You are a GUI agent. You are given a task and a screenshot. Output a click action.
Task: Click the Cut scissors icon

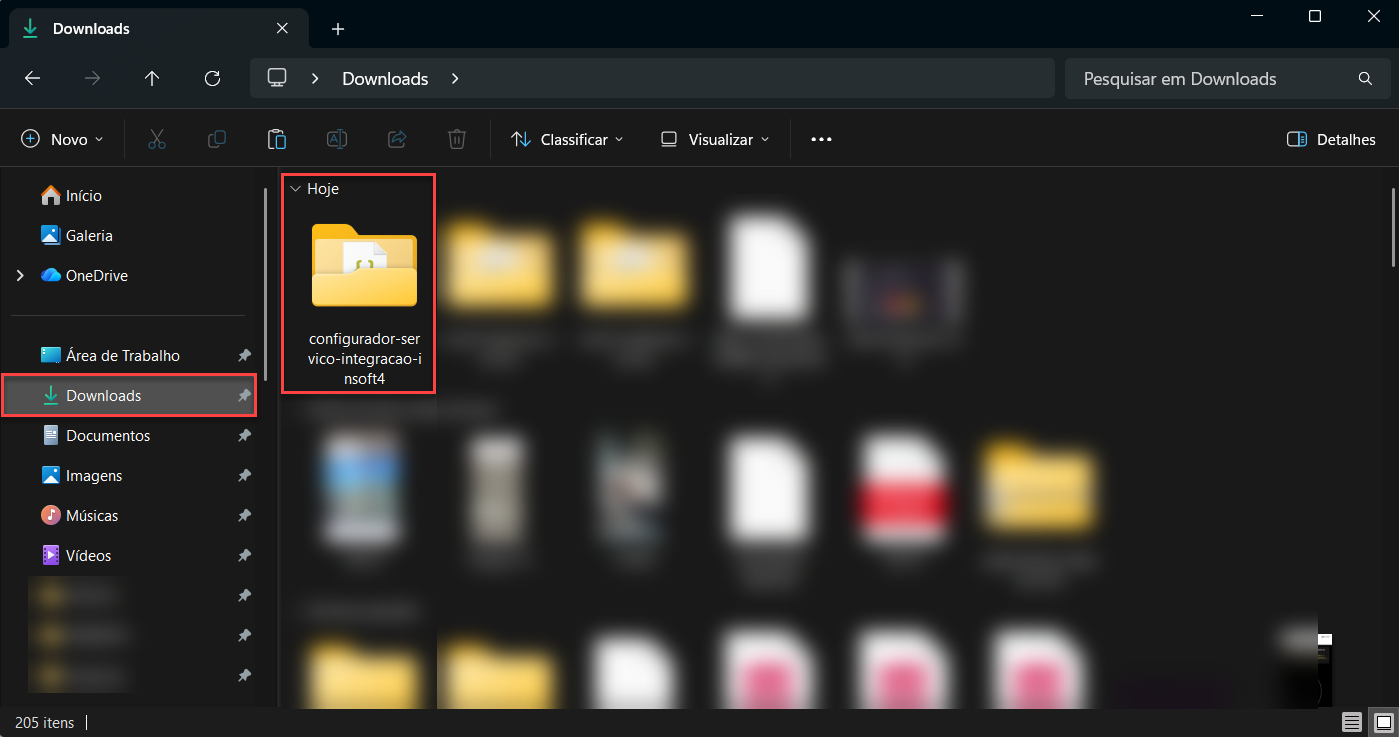(x=157, y=140)
